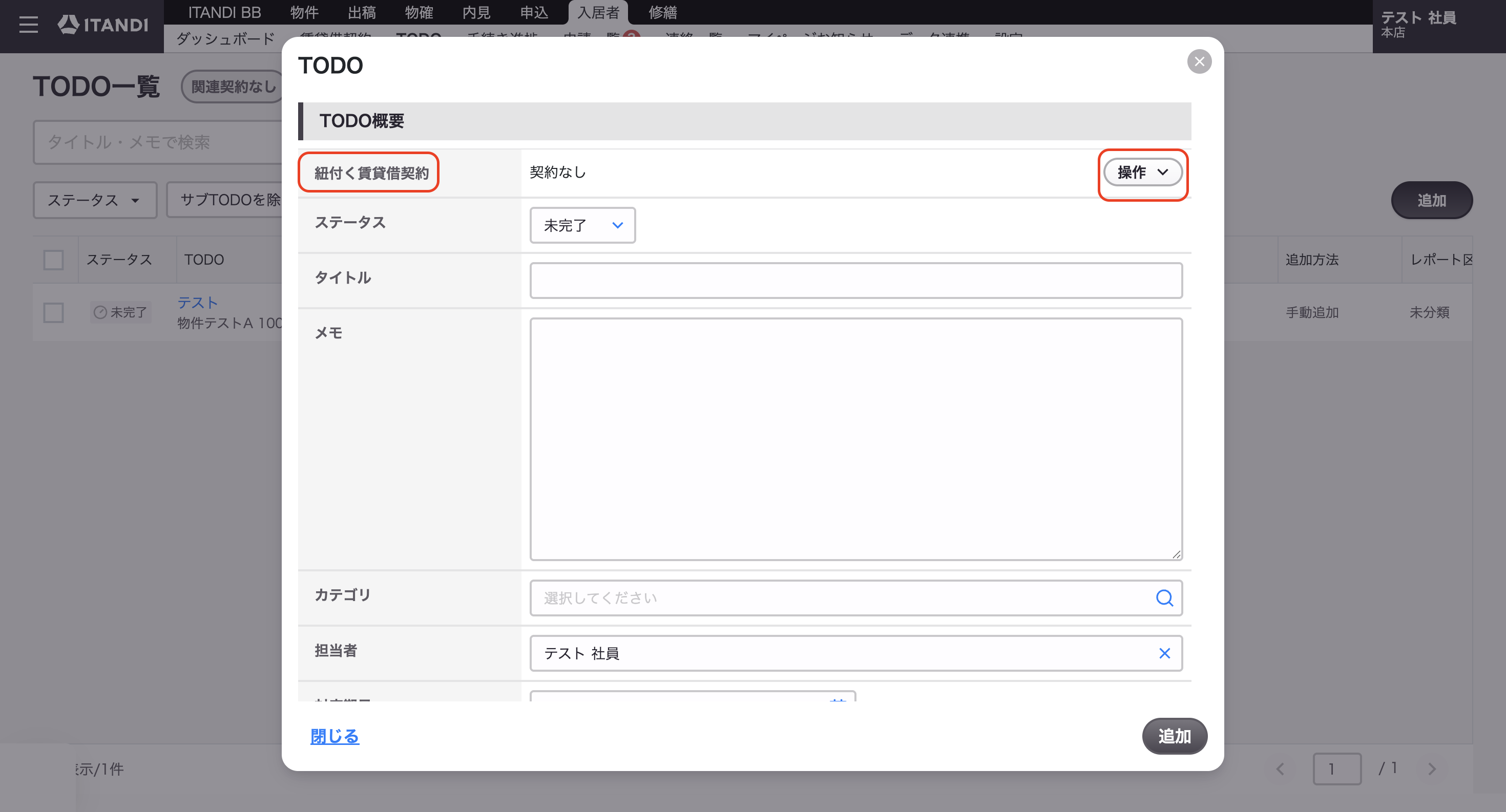Open the 修繕 tab
The width and height of the screenshot is (1506, 812).
click(662, 12)
